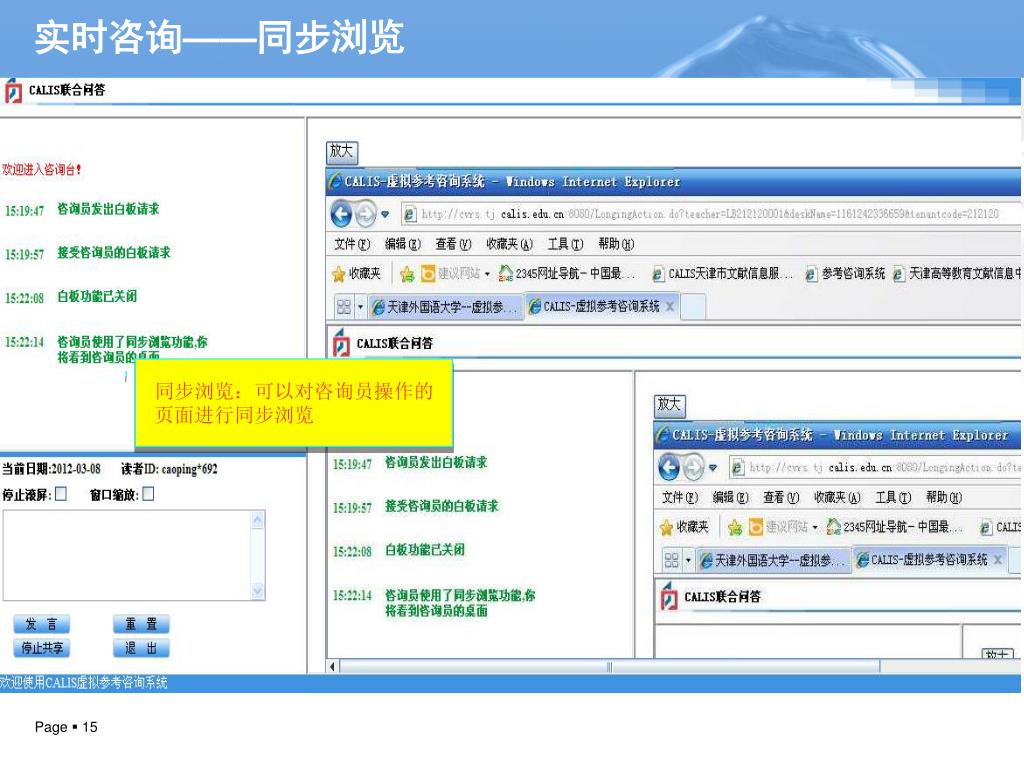
Task: Switch to 天津外国语大学 tab in inner nested browser
Action: pos(774,560)
